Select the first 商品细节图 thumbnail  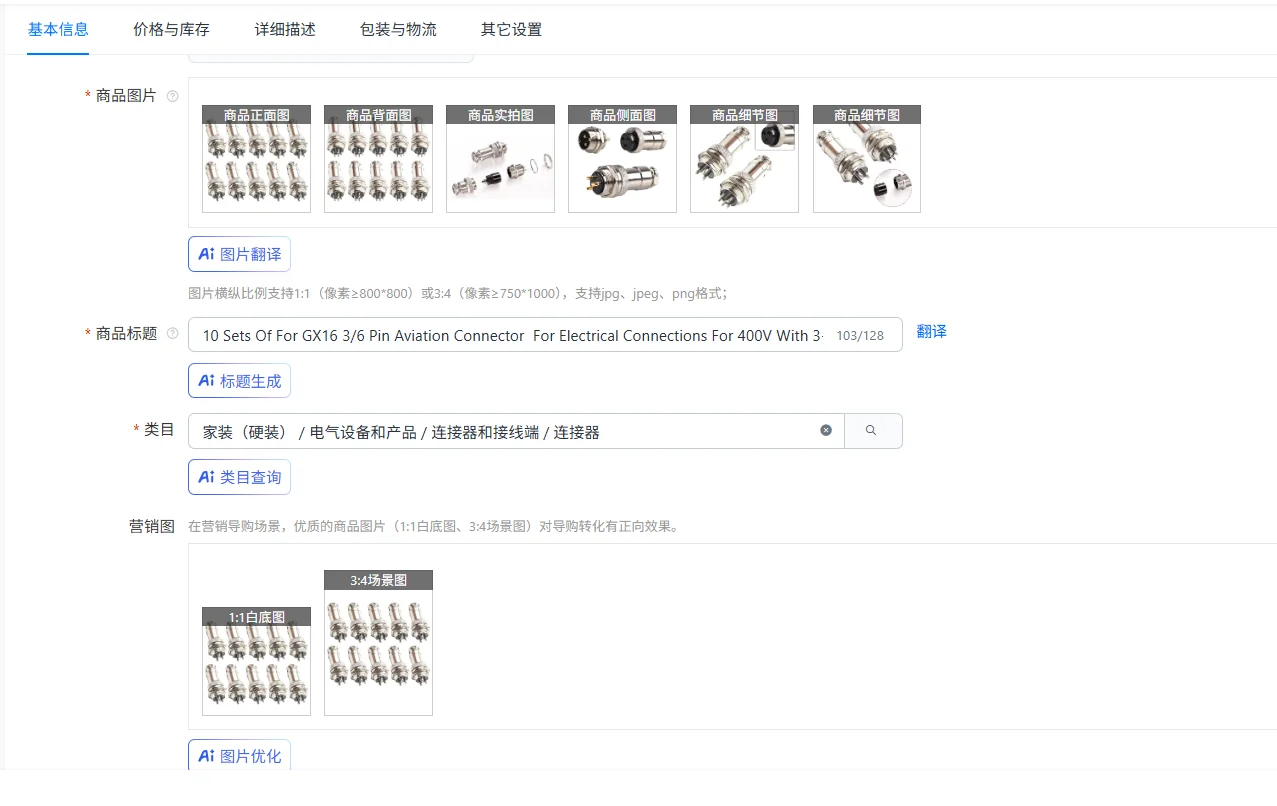point(744,159)
